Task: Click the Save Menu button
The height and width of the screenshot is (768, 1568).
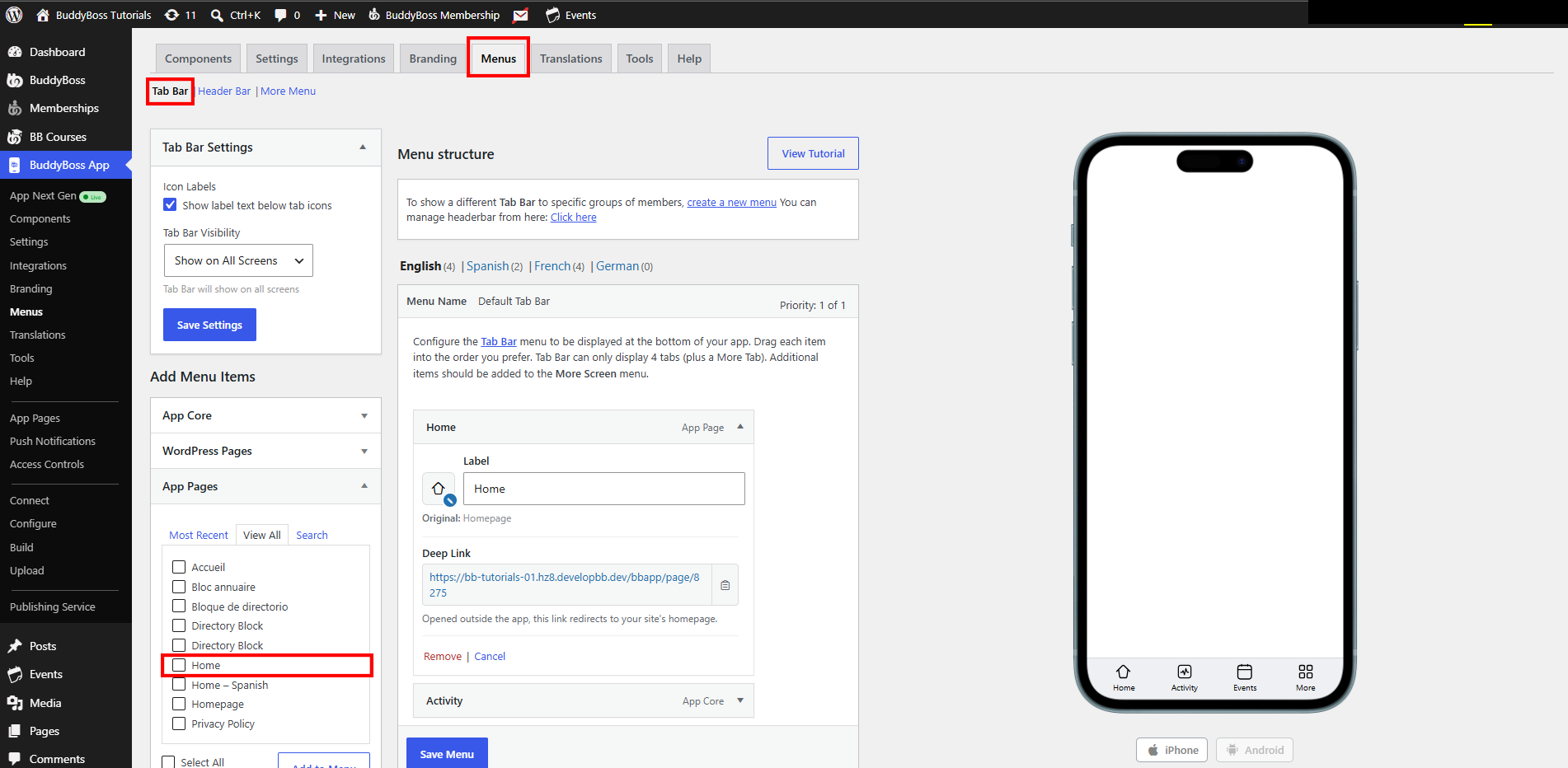Action: pos(447,754)
